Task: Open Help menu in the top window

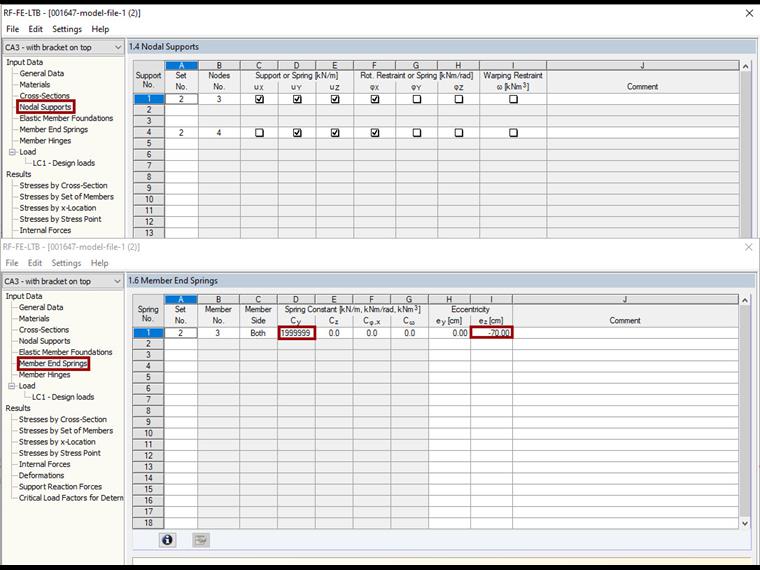Action: click(x=100, y=29)
